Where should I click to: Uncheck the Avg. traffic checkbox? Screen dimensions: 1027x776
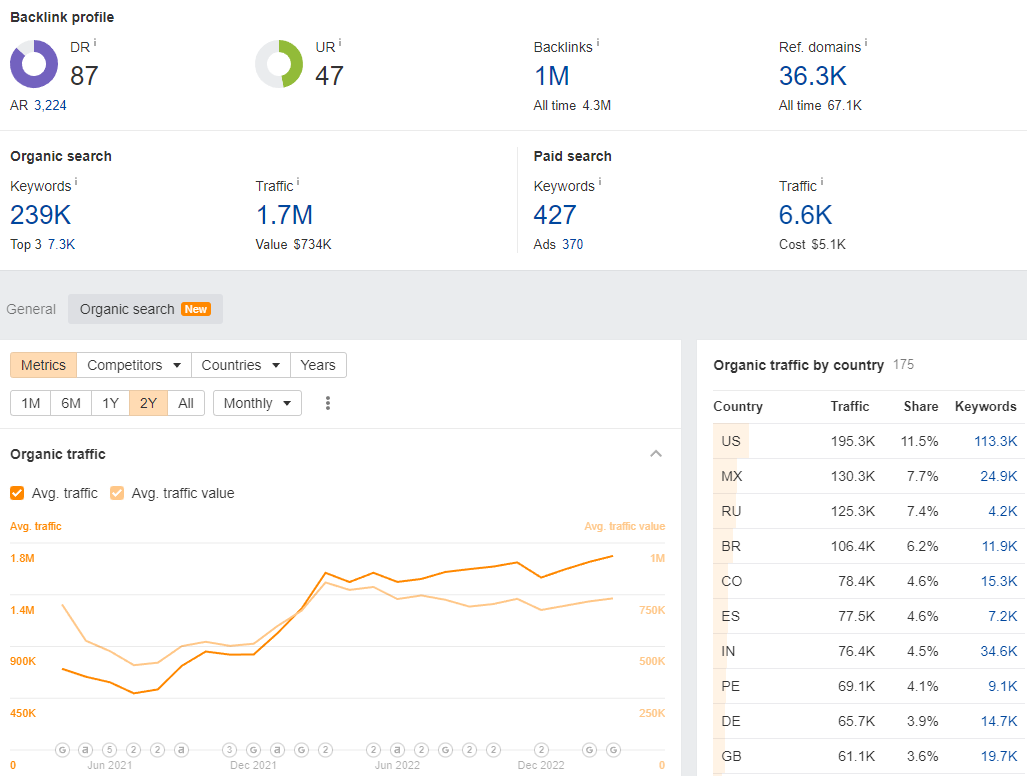coord(18,493)
